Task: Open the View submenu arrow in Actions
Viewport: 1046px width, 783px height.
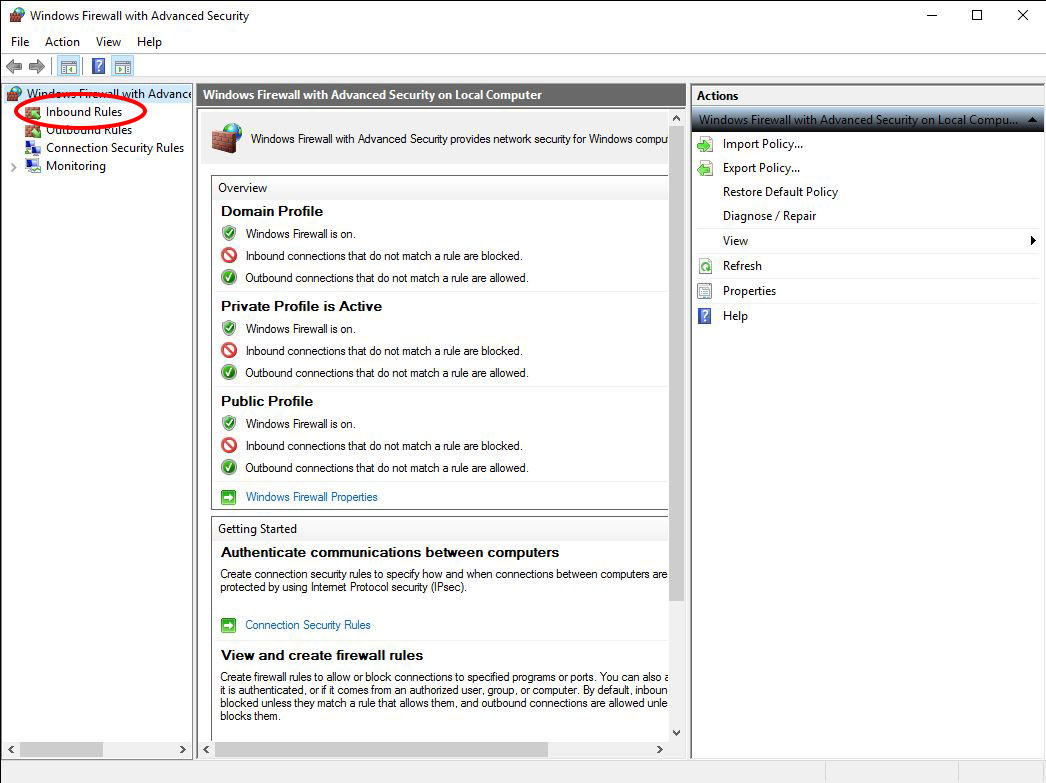Action: [1033, 241]
